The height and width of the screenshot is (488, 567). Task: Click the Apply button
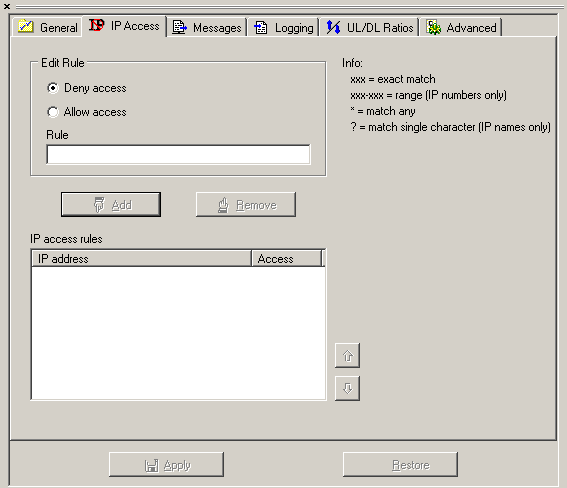[166, 465]
